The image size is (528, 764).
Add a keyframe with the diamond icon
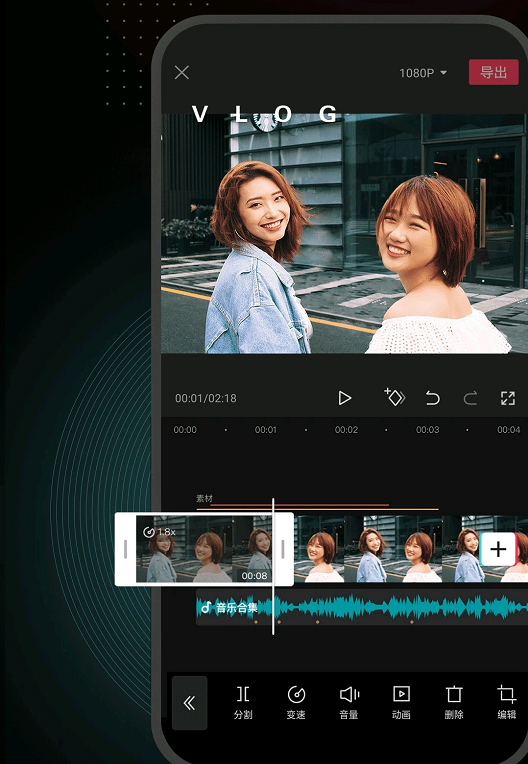point(395,398)
